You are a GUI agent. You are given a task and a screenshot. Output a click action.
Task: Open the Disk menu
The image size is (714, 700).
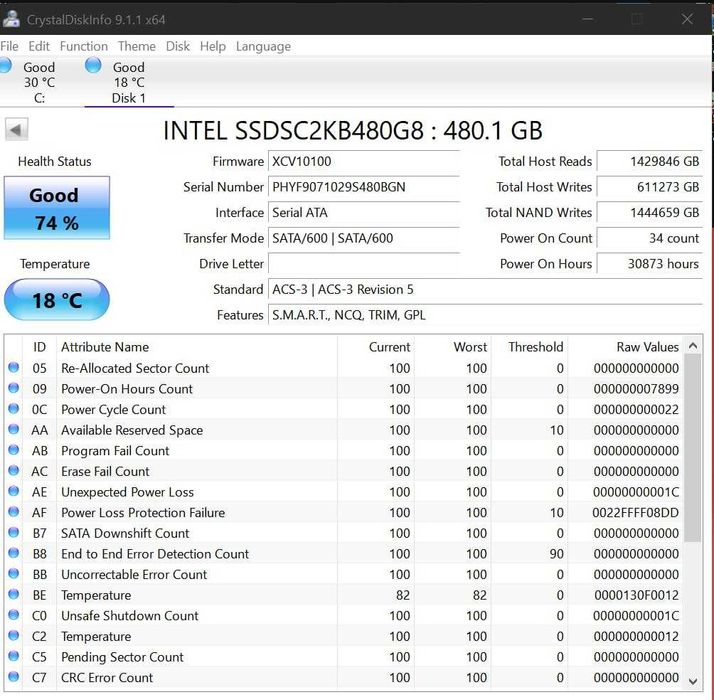178,46
